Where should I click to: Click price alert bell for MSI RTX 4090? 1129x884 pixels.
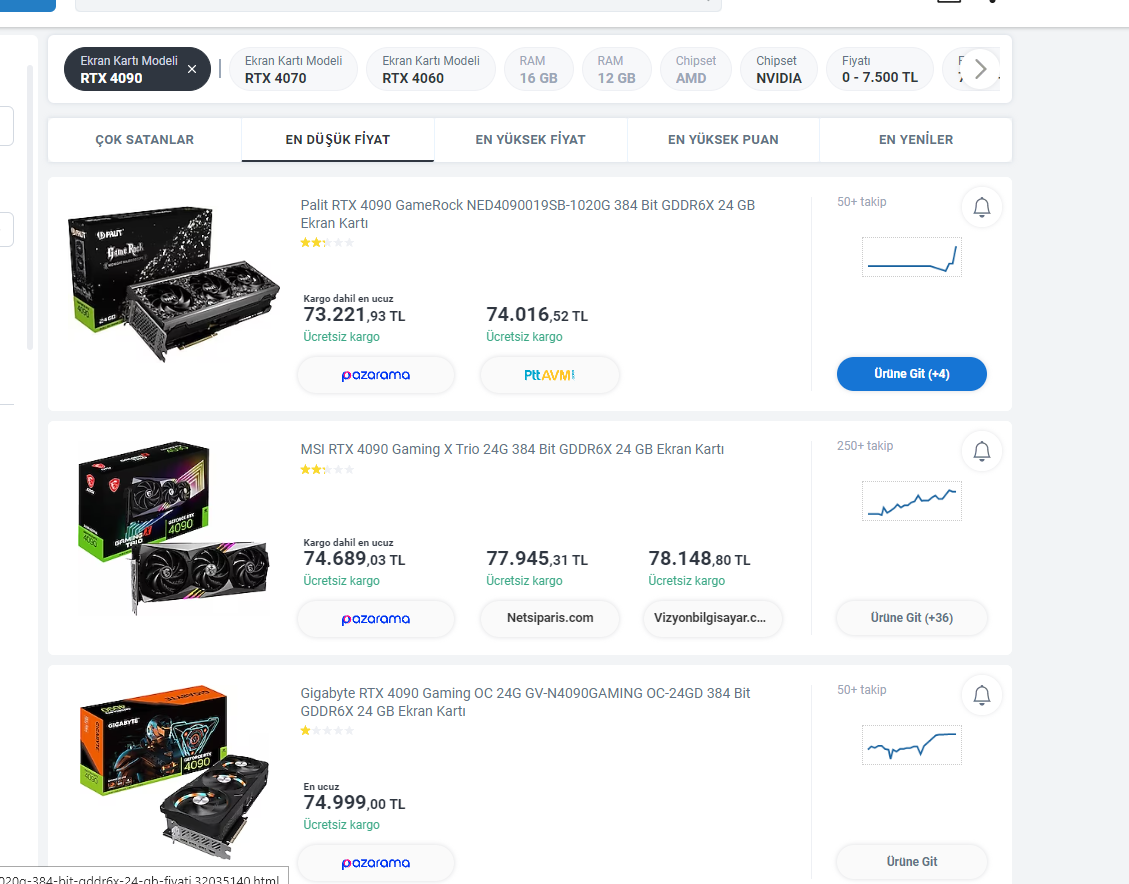tap(982, 452)
